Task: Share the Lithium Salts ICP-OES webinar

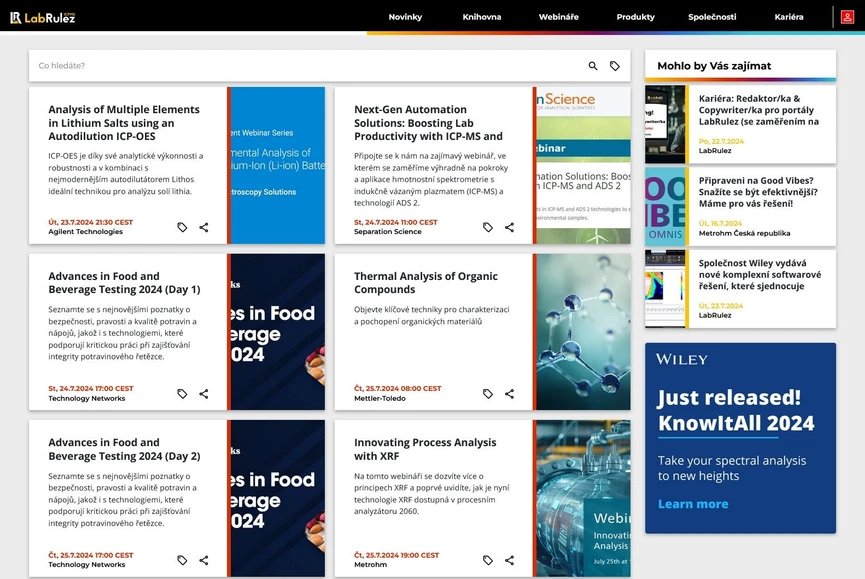Action: point(204,227)
